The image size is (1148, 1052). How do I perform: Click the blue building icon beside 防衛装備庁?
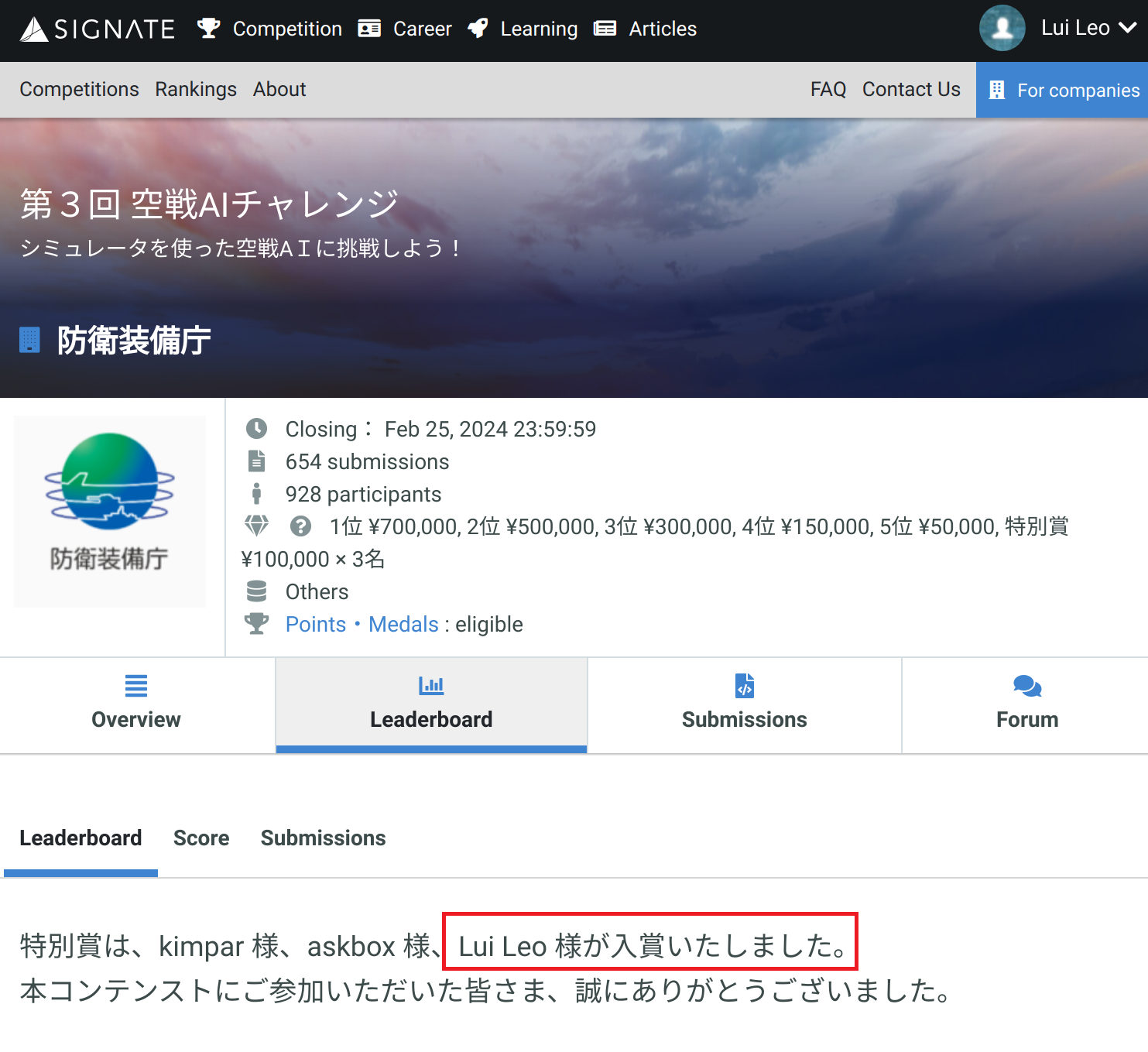[29, 340]
